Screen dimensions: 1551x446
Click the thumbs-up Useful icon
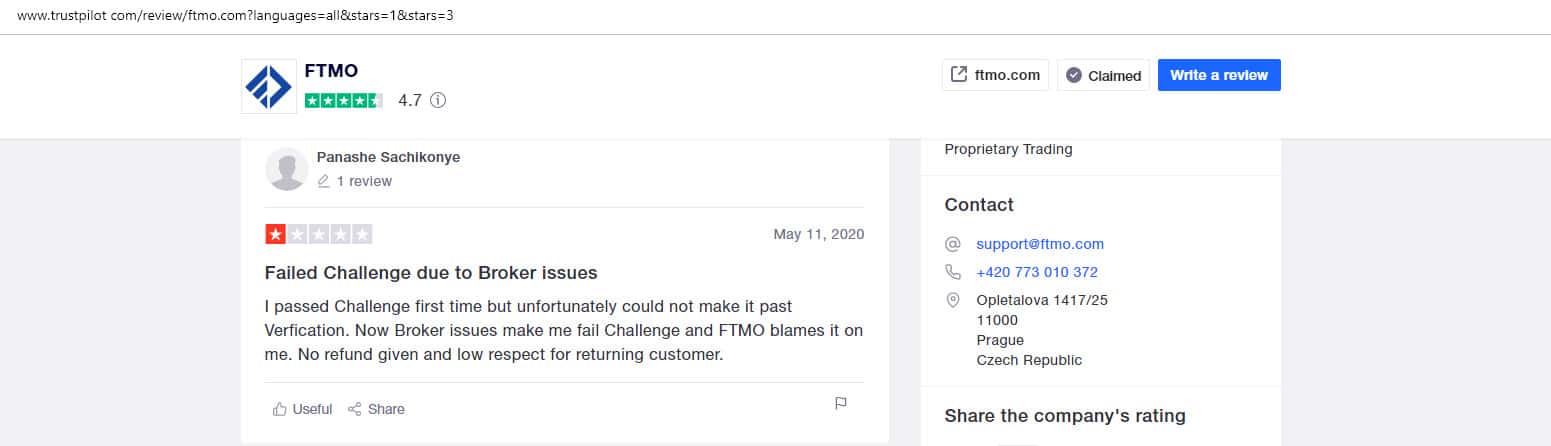click(x=280, y=408)
